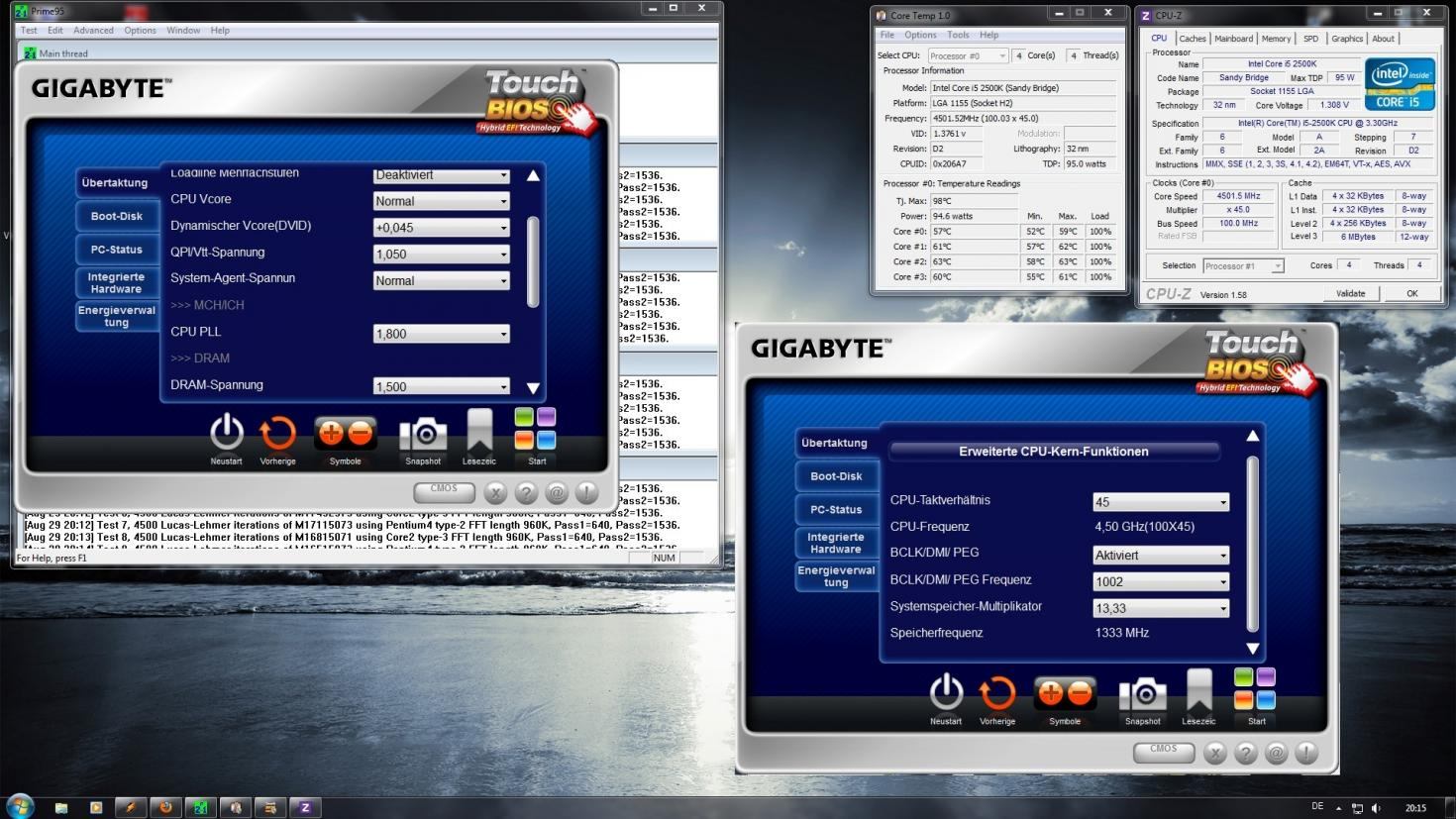Image resolution: width=1456 pixels, height=819 pixels.
Task: Open Select CPU dropdown in Core Temp
Action: (967, 55)
